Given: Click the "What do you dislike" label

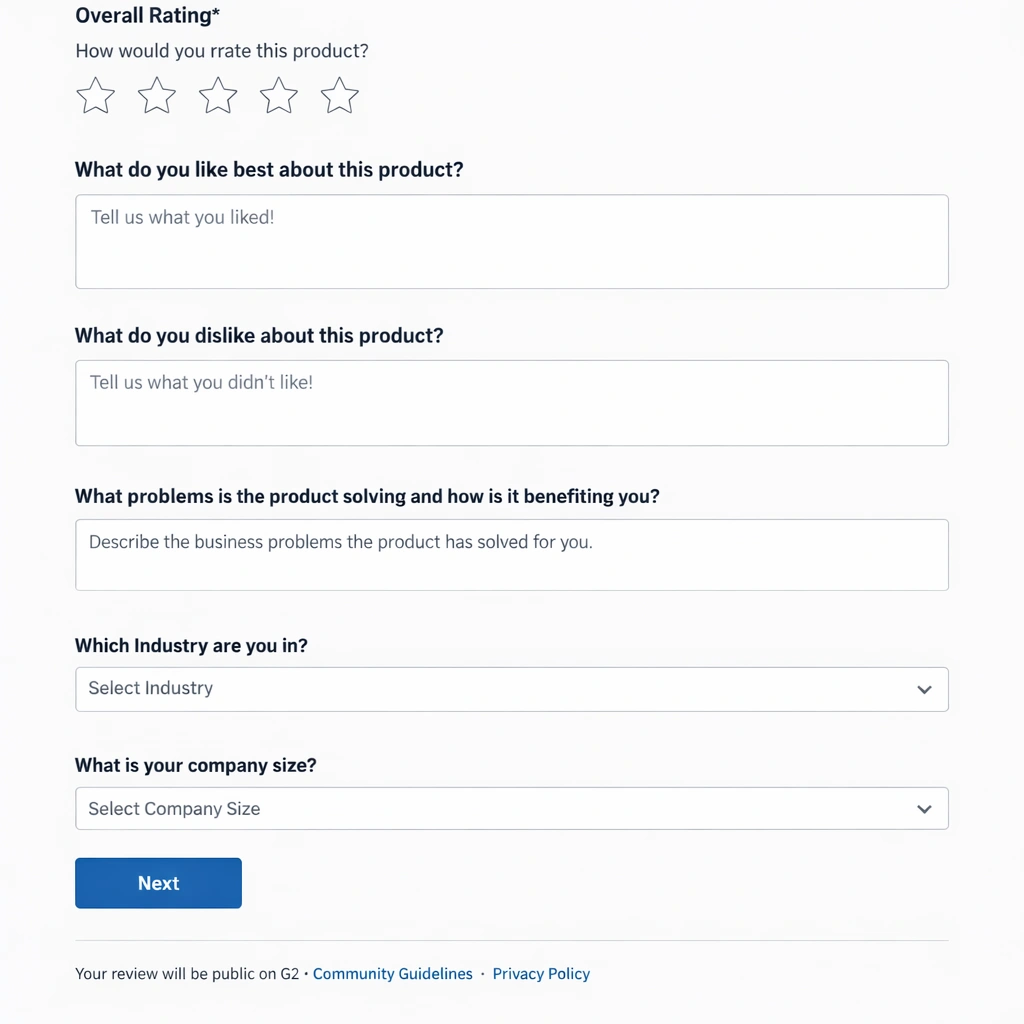Looking at the screenshot, I should (259, 336).
